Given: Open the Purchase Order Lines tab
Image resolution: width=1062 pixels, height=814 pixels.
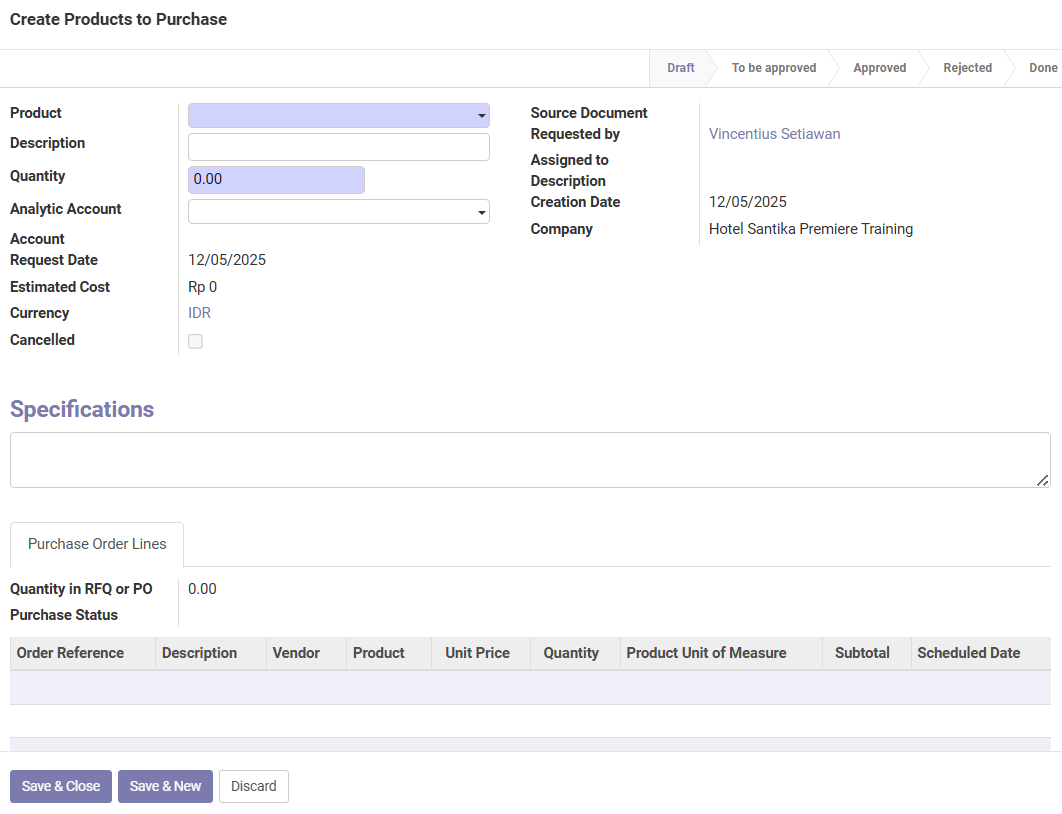Looking at the screenshot, I should click(97, 545).
